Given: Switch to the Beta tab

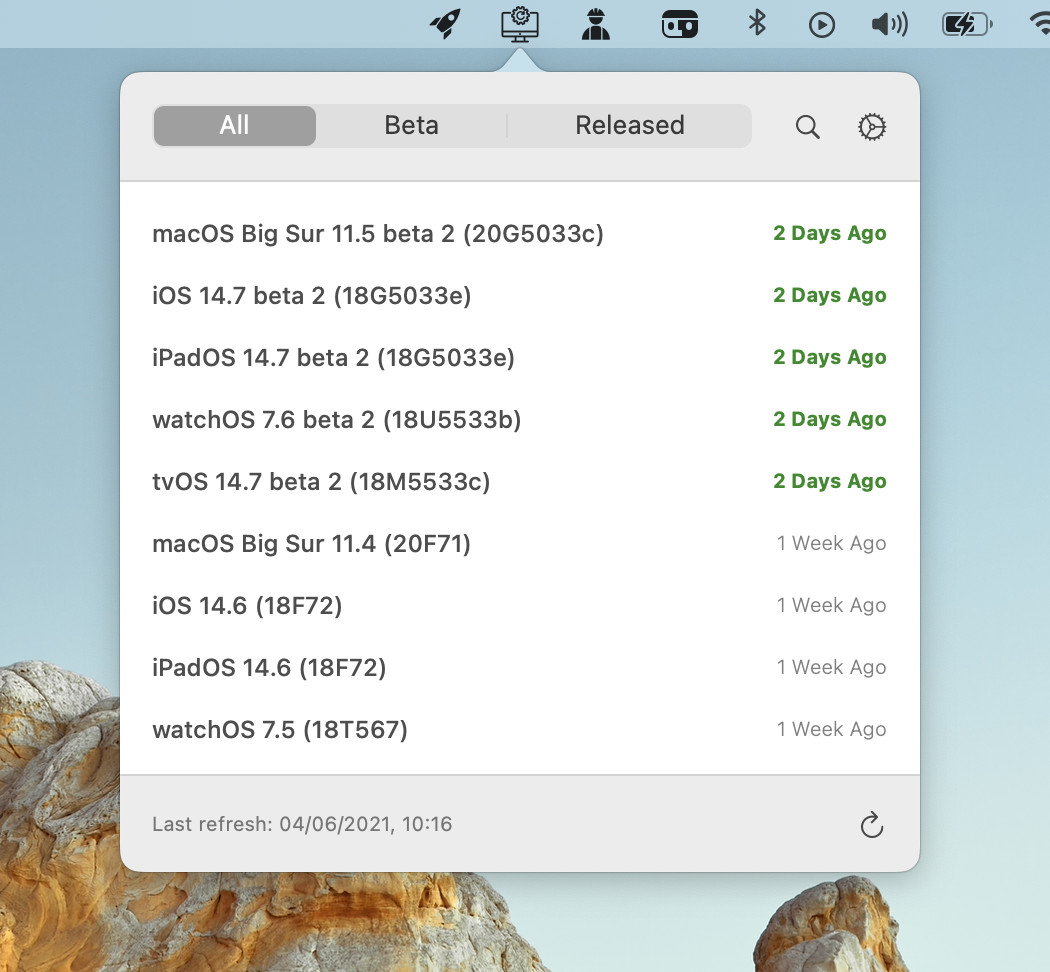Looking at the screenshot, I should 411,126.
